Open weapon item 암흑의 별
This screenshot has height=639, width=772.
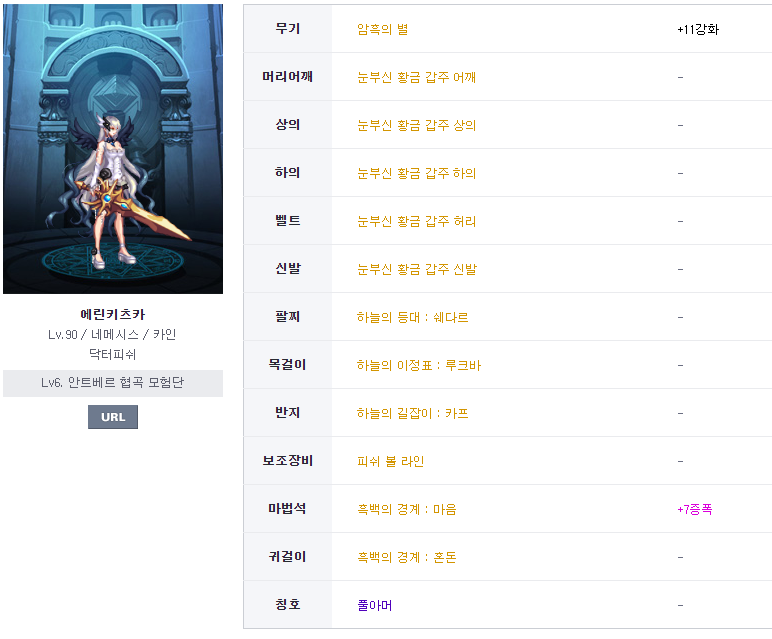click(383, 29)
